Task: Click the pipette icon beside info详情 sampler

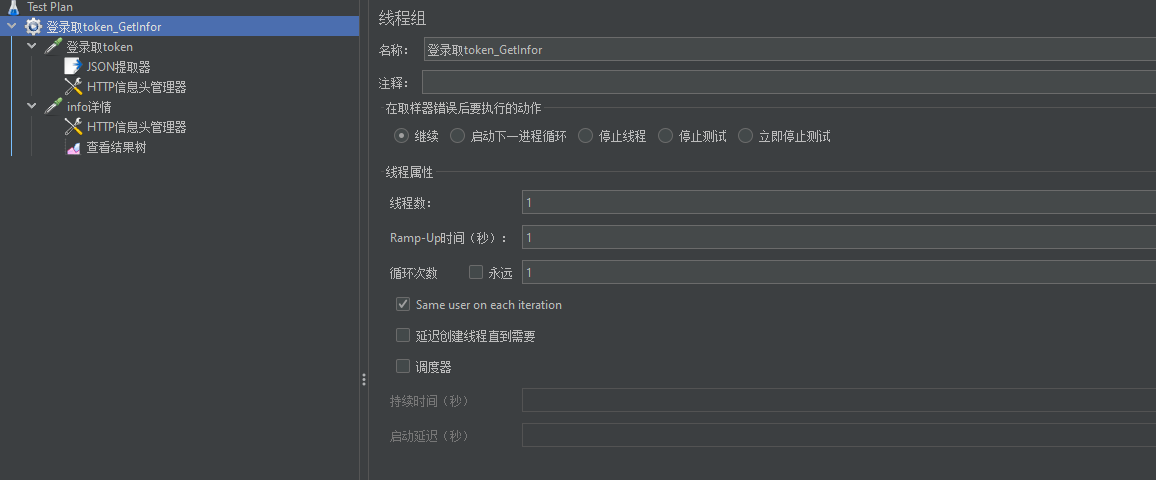Action: coord(53,107)
